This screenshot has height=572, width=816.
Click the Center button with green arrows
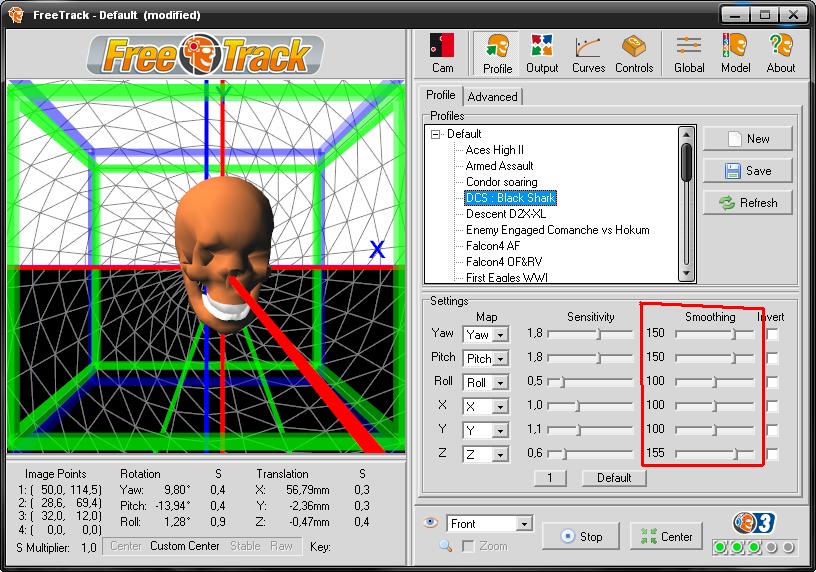coord(666,536)
